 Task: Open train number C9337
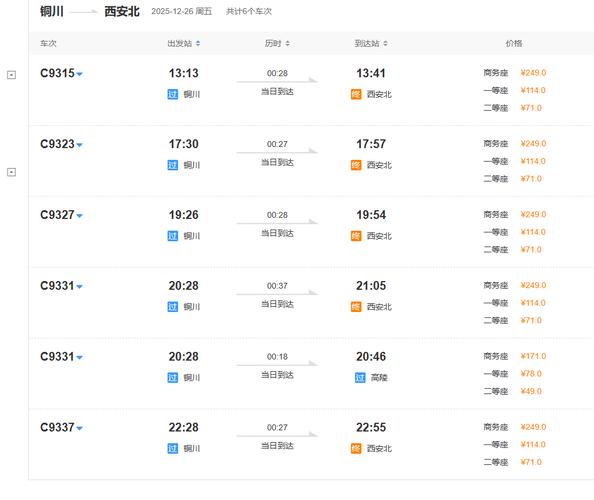pos(57,427)
